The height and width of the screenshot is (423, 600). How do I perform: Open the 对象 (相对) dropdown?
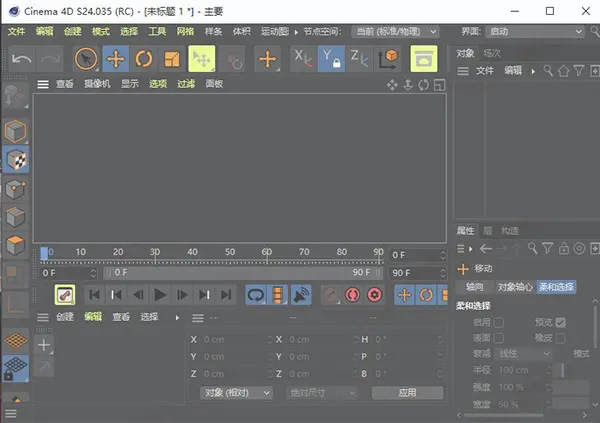[x=236, y=393]
